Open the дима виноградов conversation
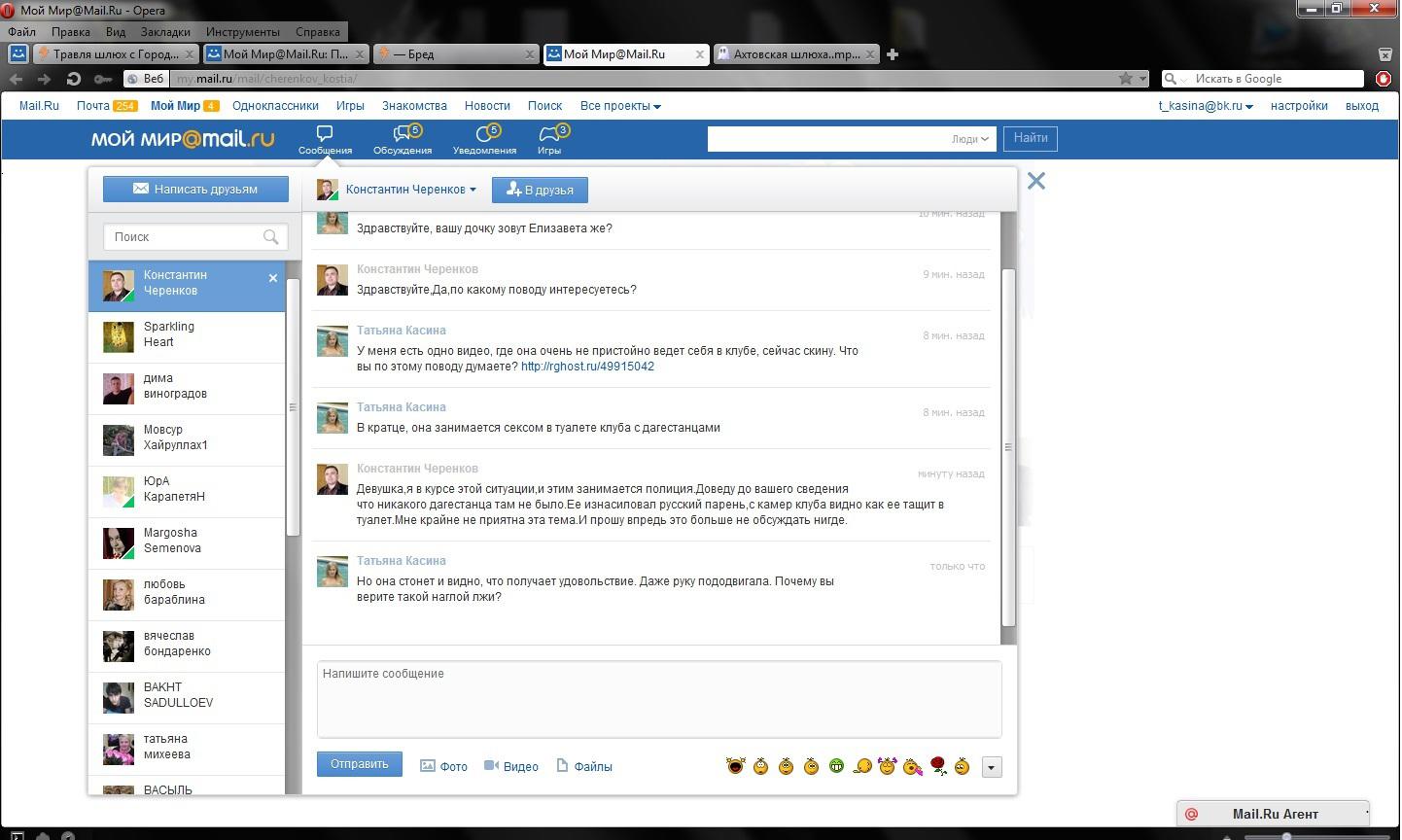 coord(187,389)
